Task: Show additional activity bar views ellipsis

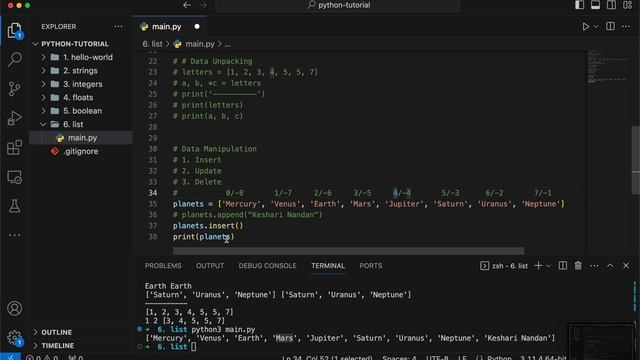Action: pyautogui.click(x=15, y=235)
